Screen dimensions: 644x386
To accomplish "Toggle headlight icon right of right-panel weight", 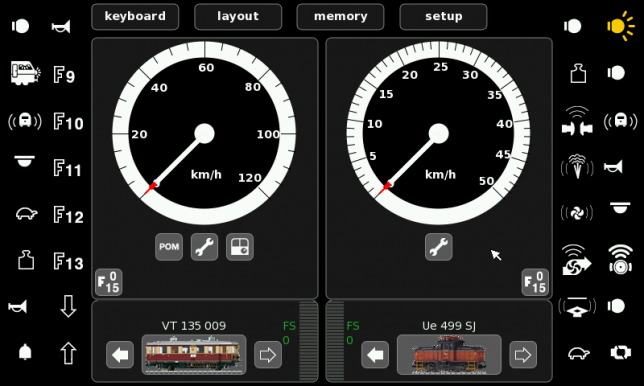I will click(x=616, y=73).
